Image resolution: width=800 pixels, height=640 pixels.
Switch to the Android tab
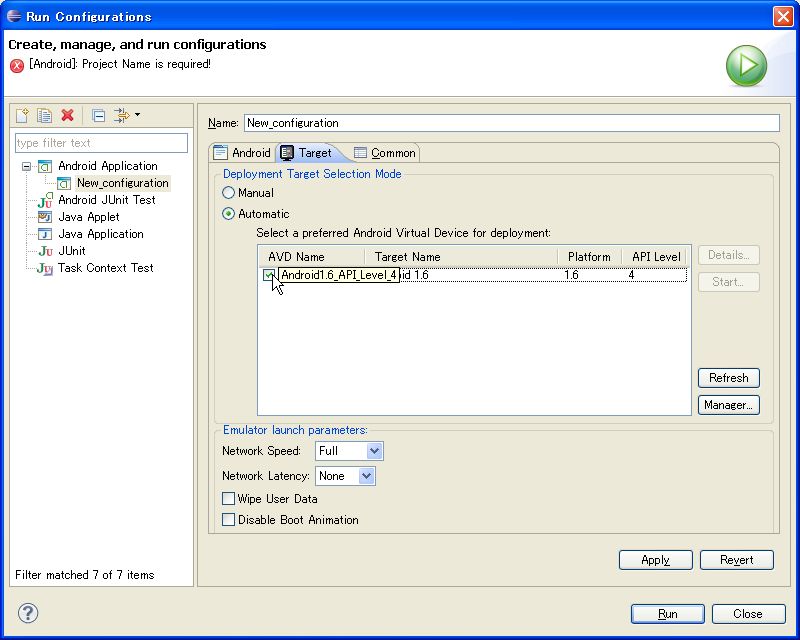[x=242, y=153]
